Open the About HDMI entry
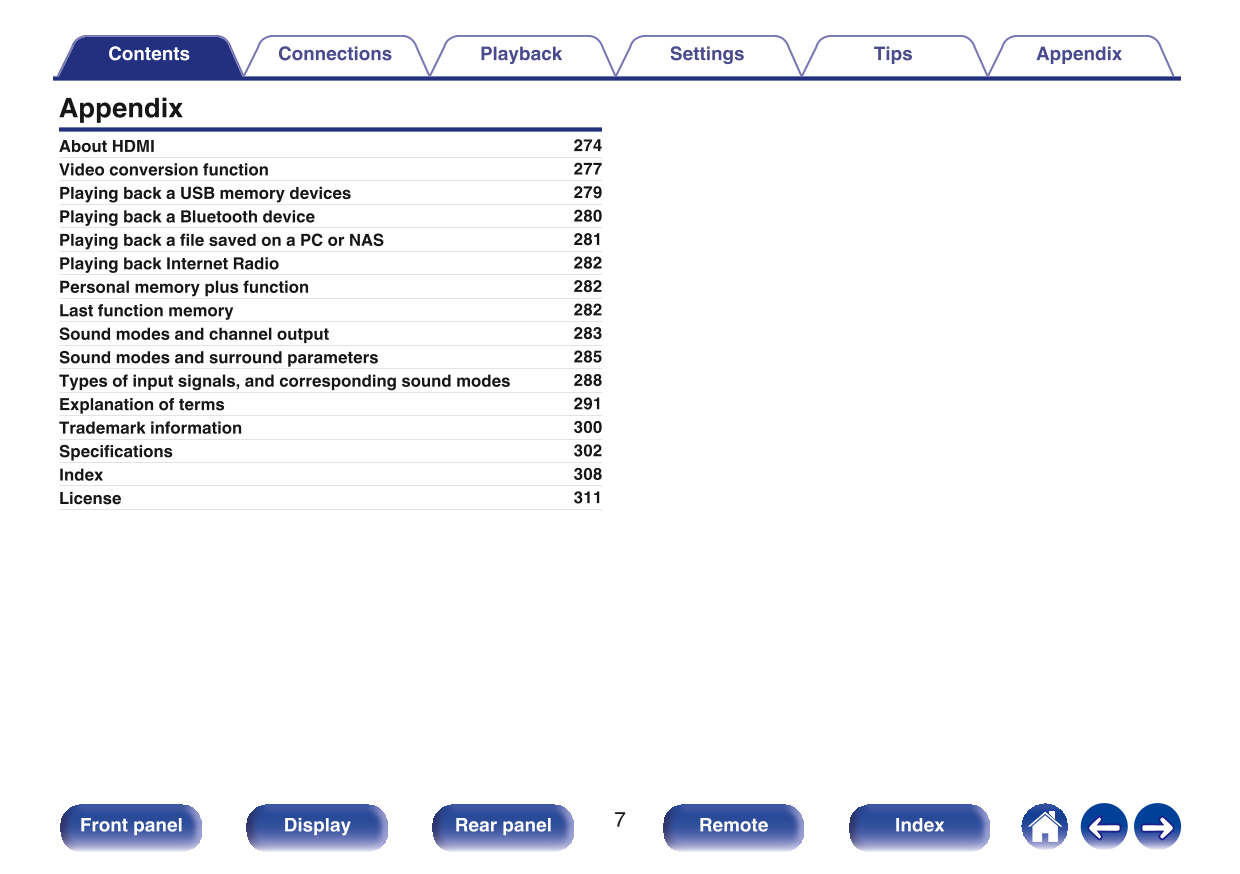The image size is (1240, 874). tap(107, 146)
